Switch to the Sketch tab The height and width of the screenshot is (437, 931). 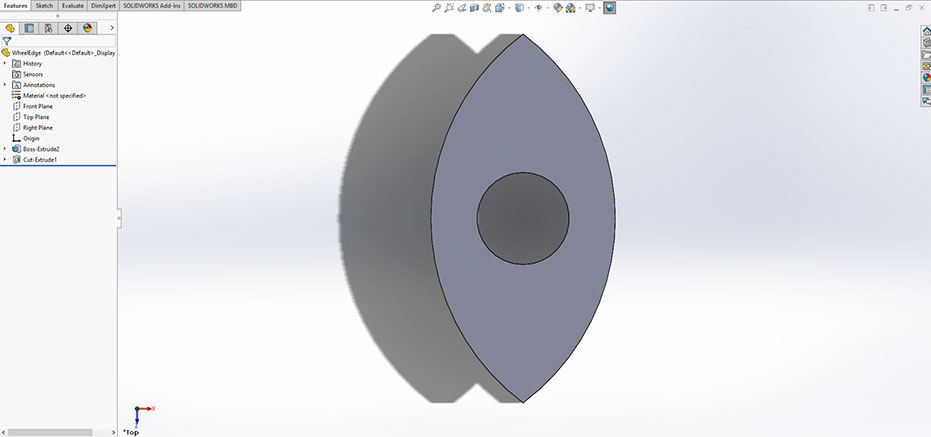(44, 5)
